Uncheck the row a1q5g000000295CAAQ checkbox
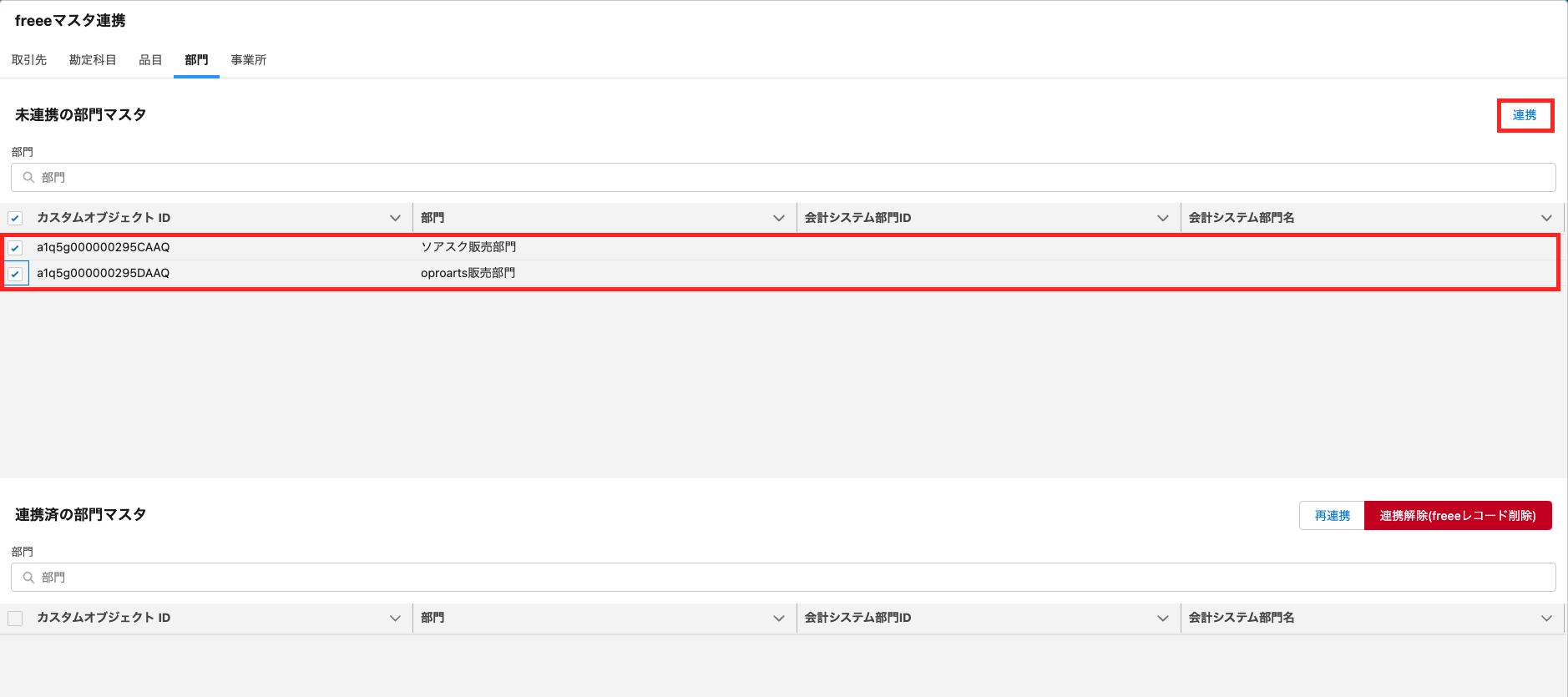1568x697 pixels. pyautogui.click(x=15, y=248)
